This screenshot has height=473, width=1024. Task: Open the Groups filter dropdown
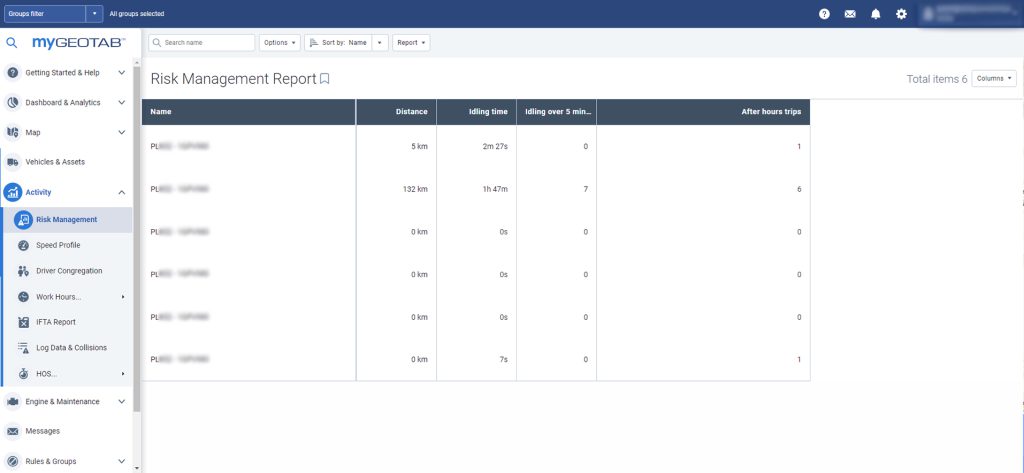(x=95, y=14)
